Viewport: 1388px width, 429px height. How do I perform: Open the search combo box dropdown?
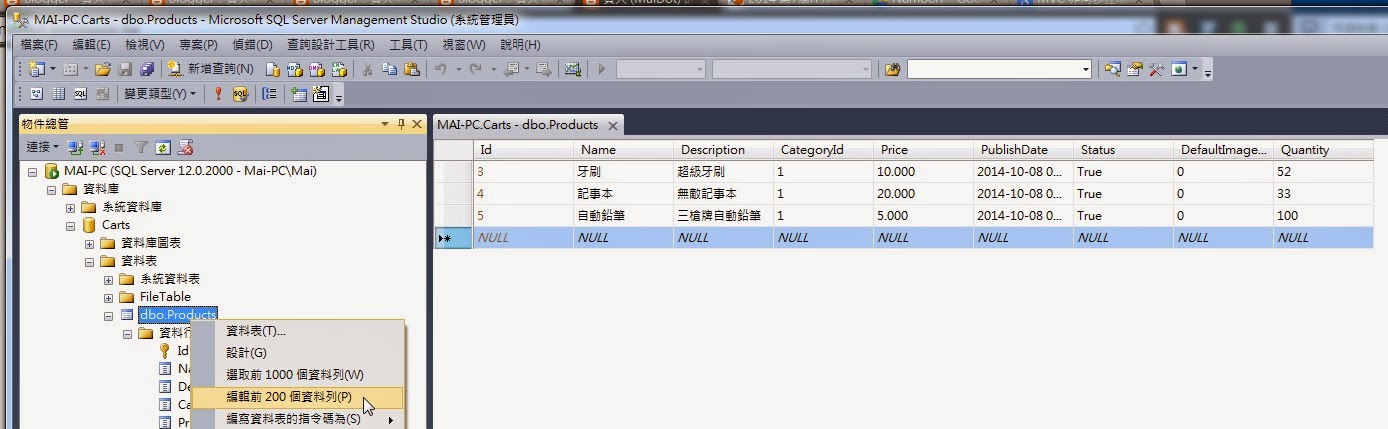[1085, 69]
